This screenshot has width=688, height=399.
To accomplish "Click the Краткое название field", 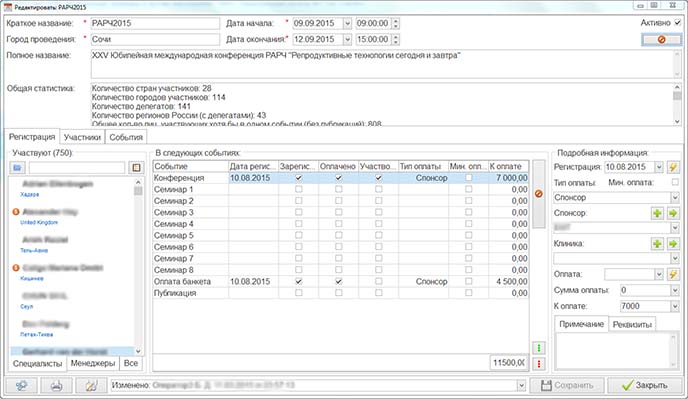I will (x=155, y=23).
